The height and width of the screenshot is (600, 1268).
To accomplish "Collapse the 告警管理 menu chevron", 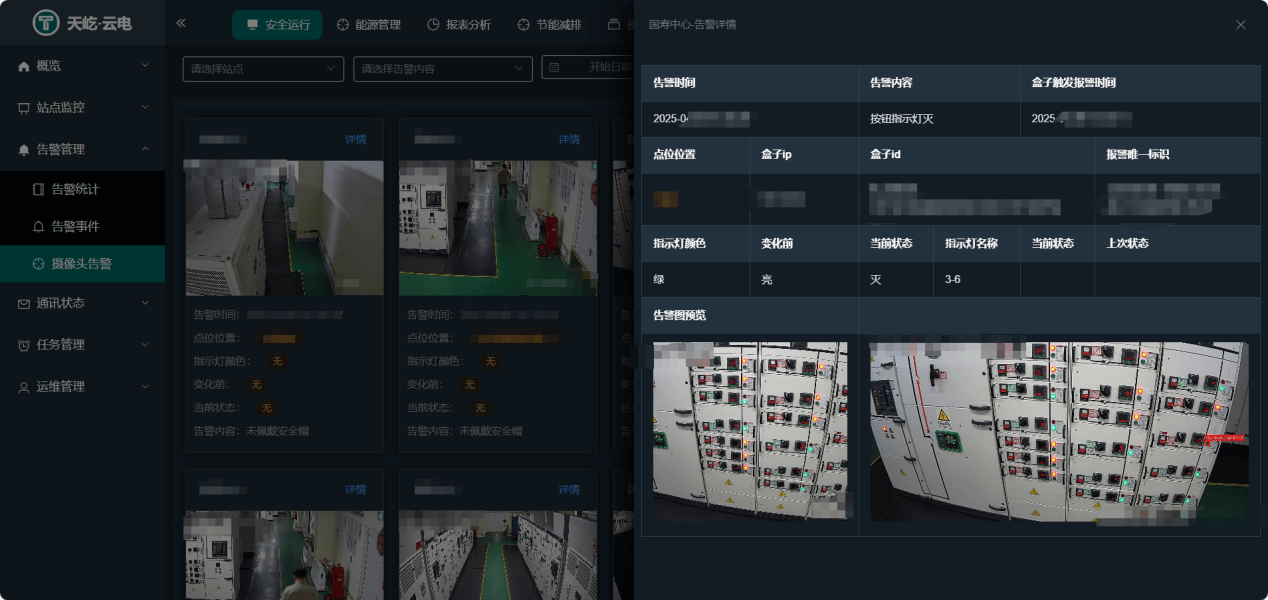I will (x=145, y=149).
